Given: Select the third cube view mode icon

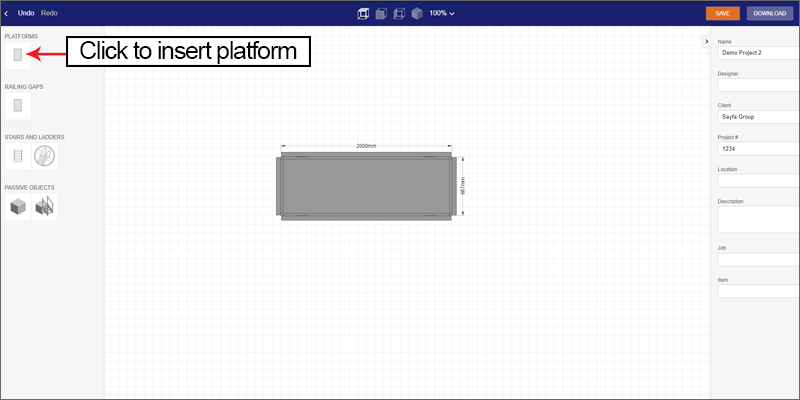Looking at the screenshot, I should coord(398,13).
